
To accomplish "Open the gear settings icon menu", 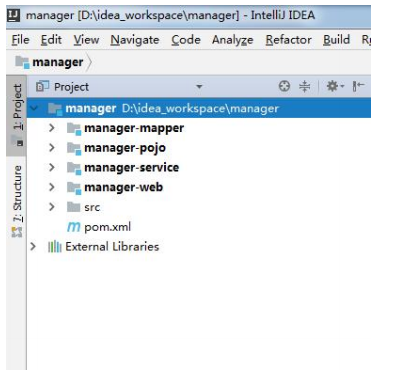I will pos(335,86).
